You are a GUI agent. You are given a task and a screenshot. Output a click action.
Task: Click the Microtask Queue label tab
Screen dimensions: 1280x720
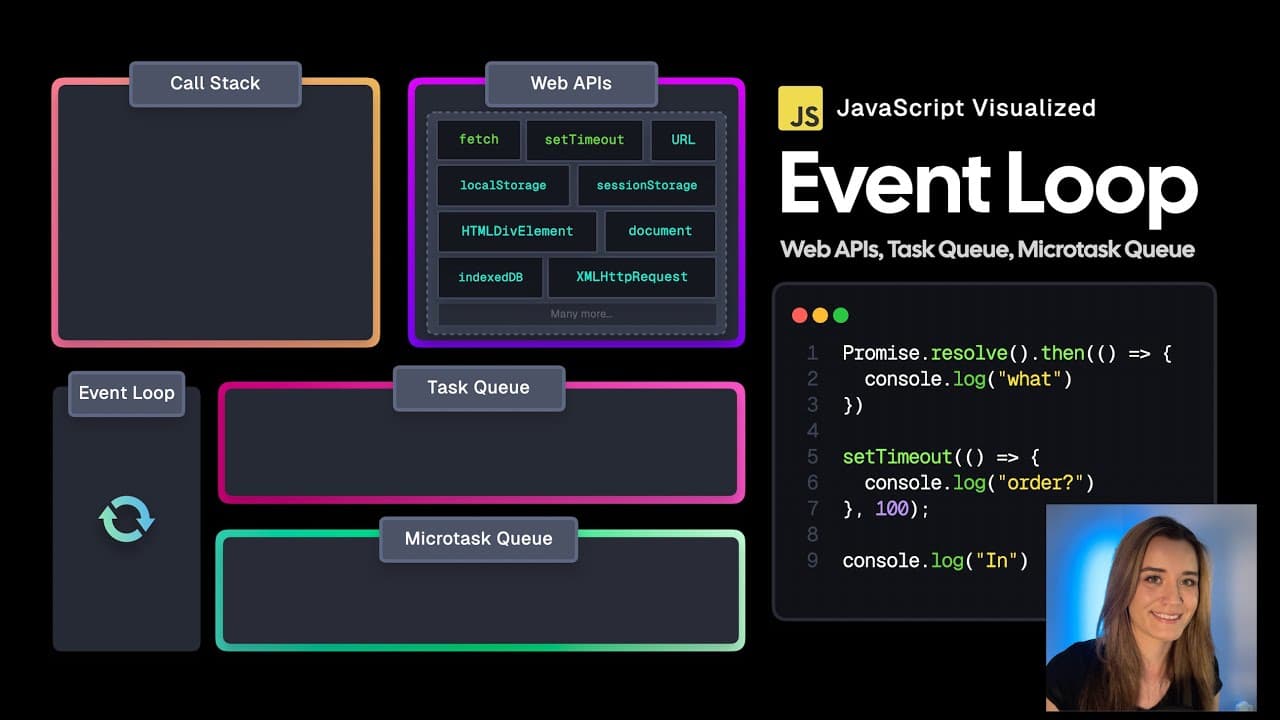(x=479, y=539)
